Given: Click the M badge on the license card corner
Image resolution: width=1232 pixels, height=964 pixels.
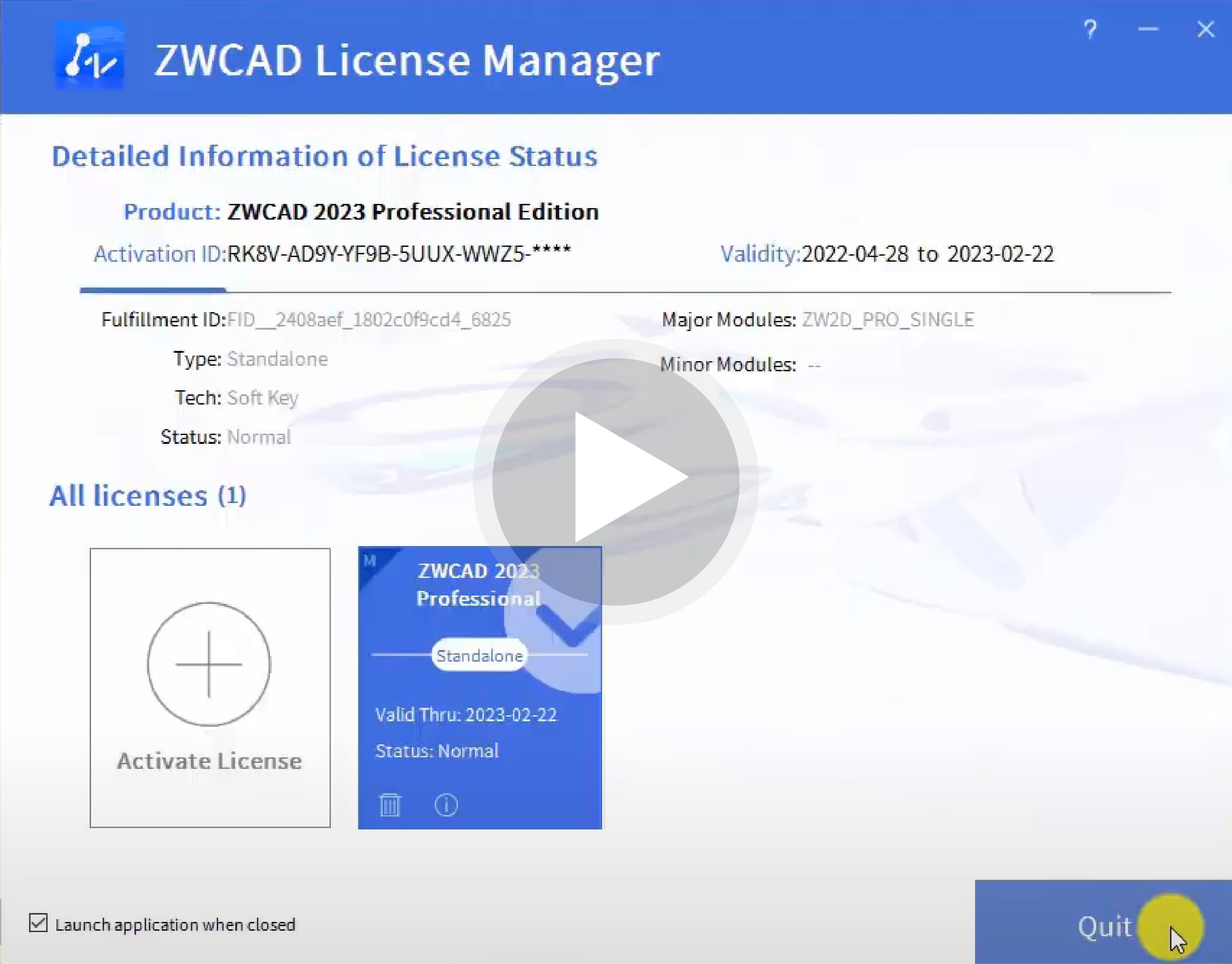Looking at the screenshot, I should (371, 561).
